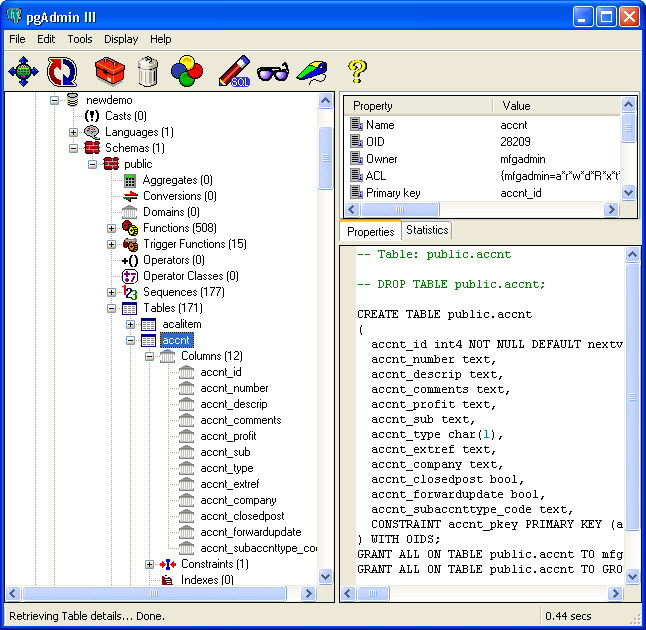The width and height of the screenshot is (646, 630).
Task: Click the Operator Classes icon
Action: click(x=130, y=276)
